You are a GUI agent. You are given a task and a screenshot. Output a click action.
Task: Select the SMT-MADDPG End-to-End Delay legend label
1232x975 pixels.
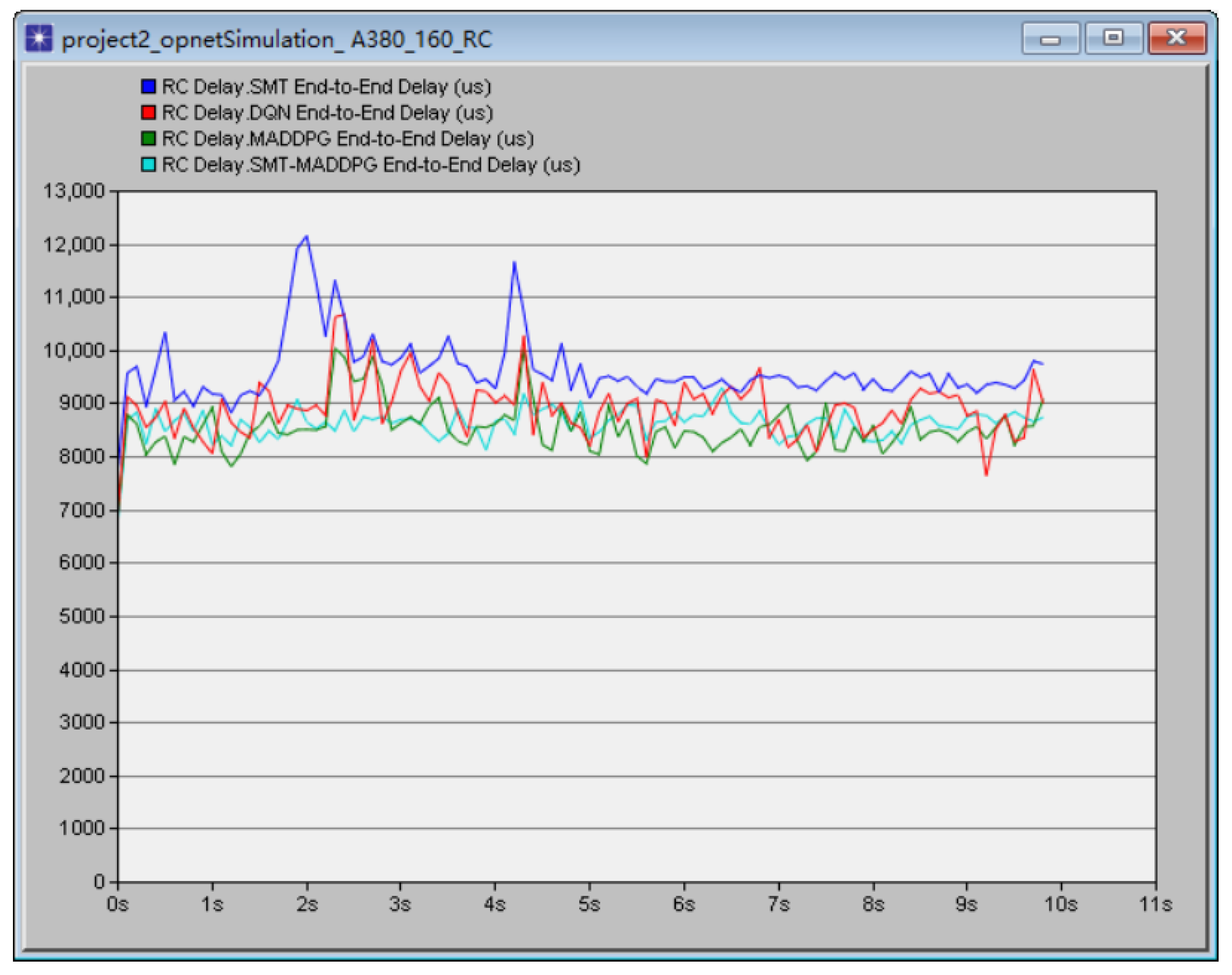click(370, 165)
